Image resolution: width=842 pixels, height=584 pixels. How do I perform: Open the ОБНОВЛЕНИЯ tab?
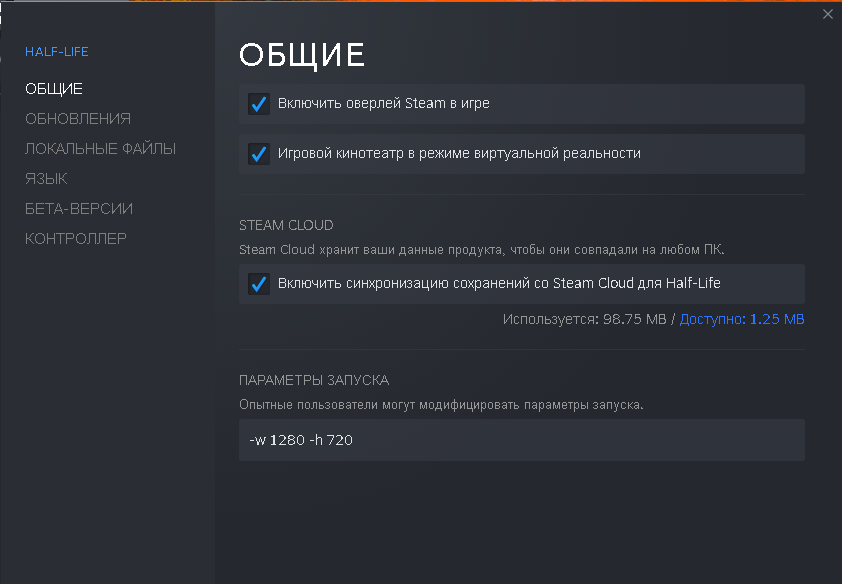click(78, 119)
